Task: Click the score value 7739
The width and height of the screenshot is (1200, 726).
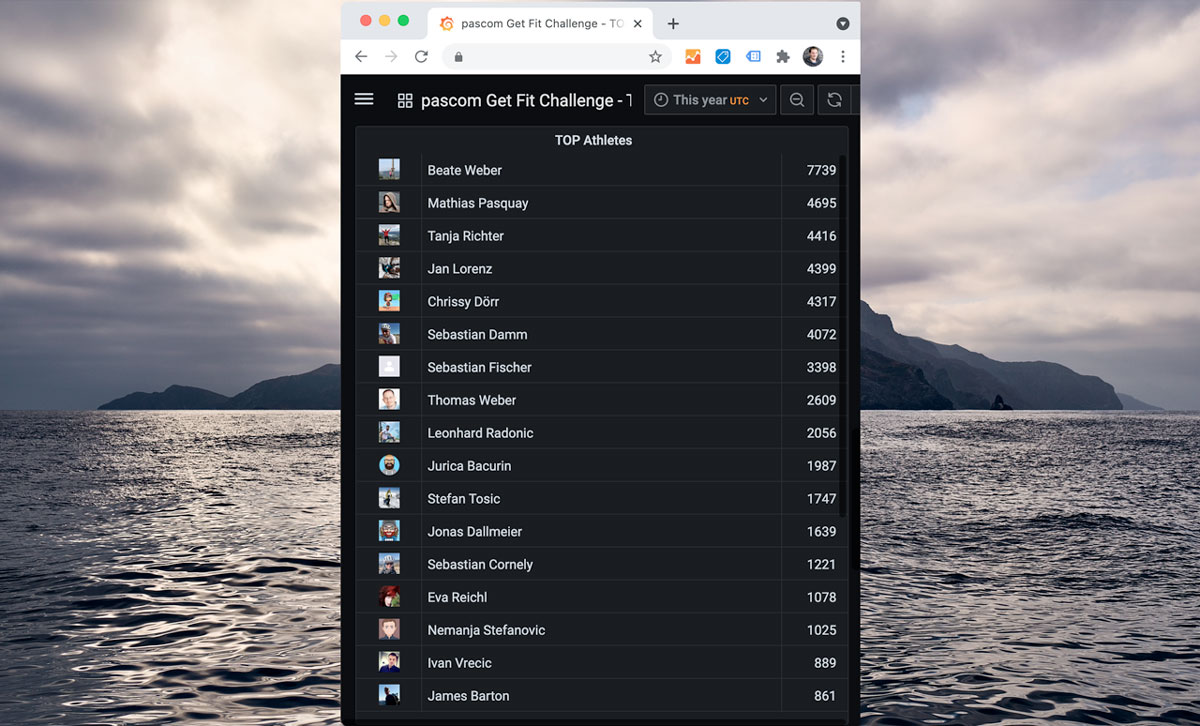Action: (x=822, y=170)
